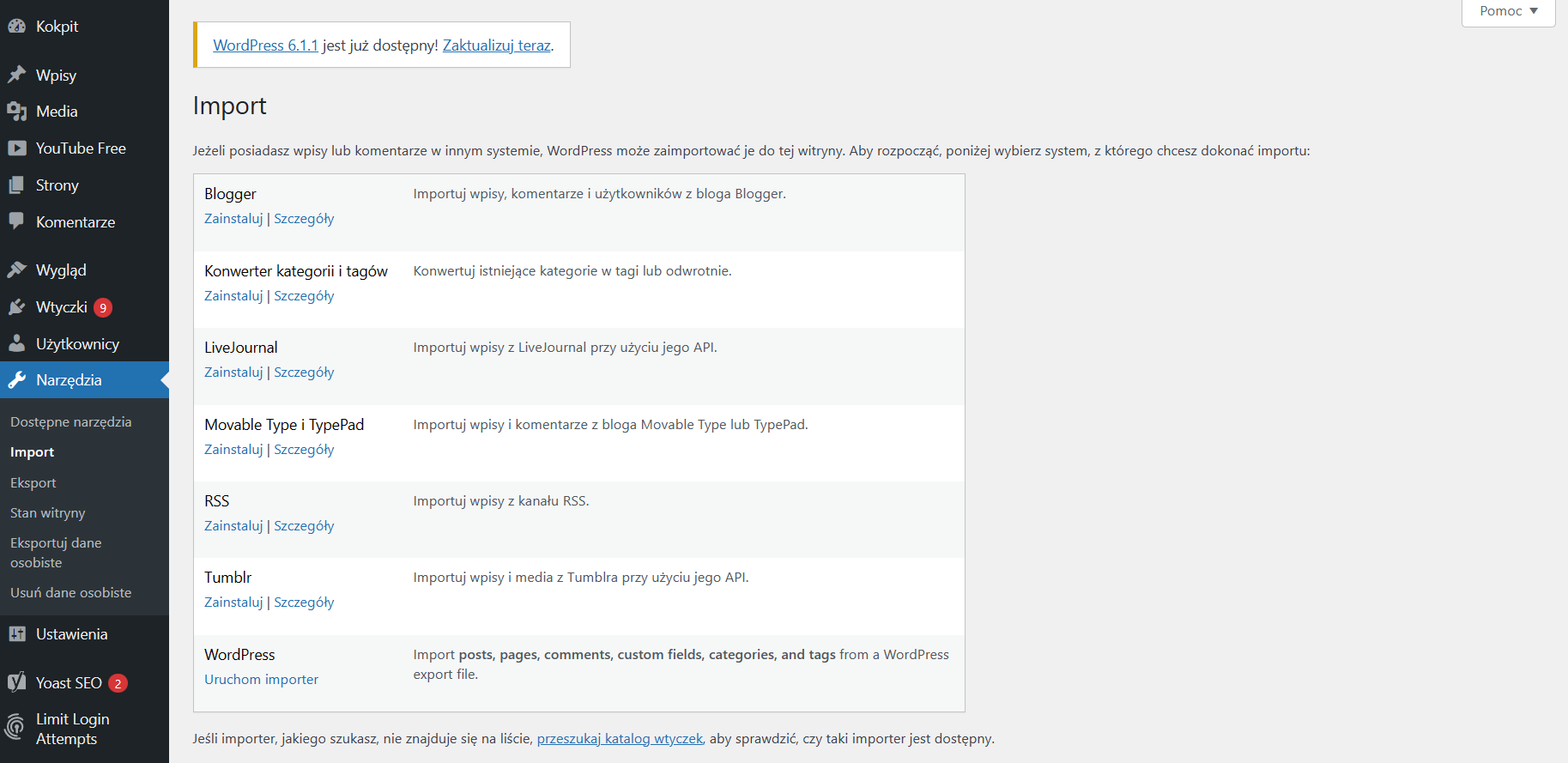
Task: Click the Wpisy pushpin icon
Action: point(16,76)
